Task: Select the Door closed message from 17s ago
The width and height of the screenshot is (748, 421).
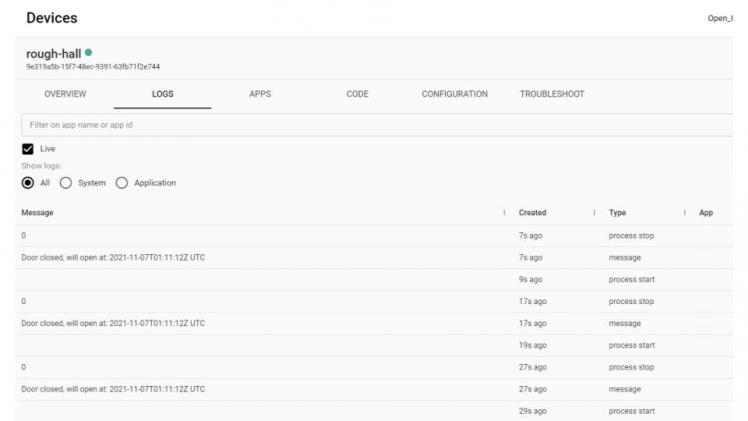Action: pyautogui.click(x=113, y=323)
